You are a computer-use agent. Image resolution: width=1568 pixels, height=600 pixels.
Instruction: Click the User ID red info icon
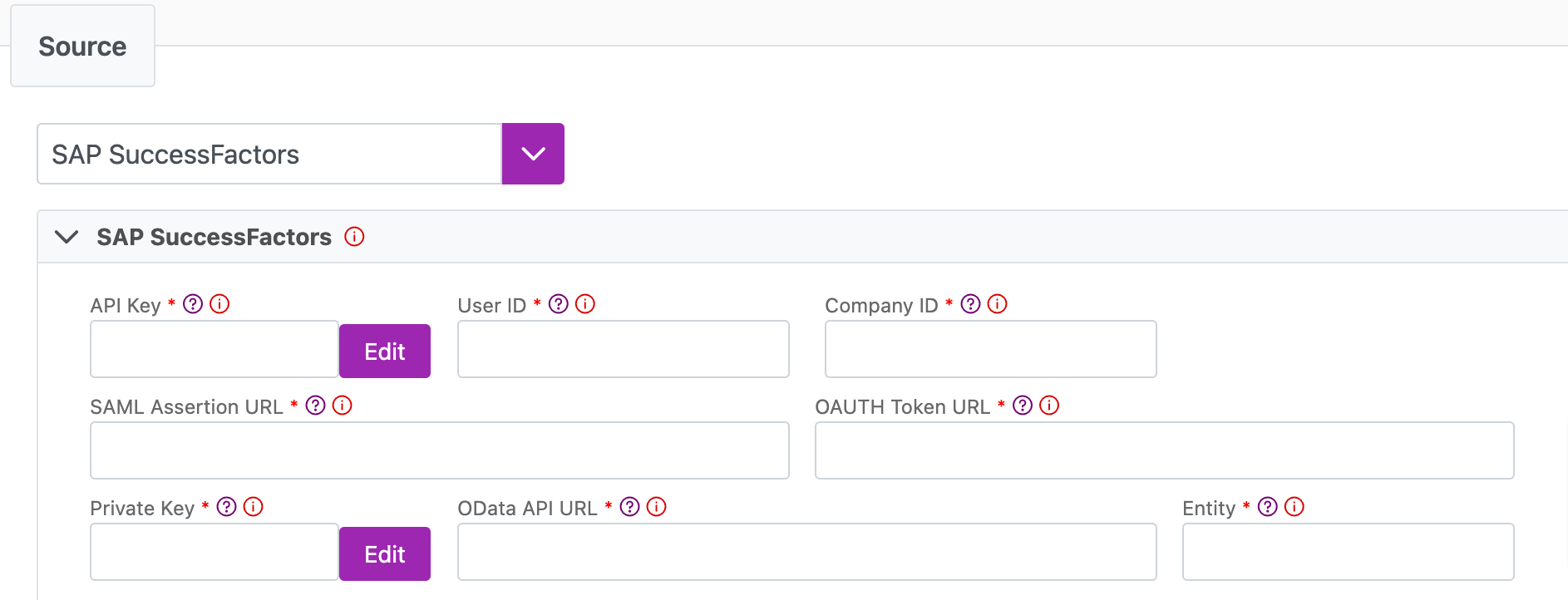point(585,304)
